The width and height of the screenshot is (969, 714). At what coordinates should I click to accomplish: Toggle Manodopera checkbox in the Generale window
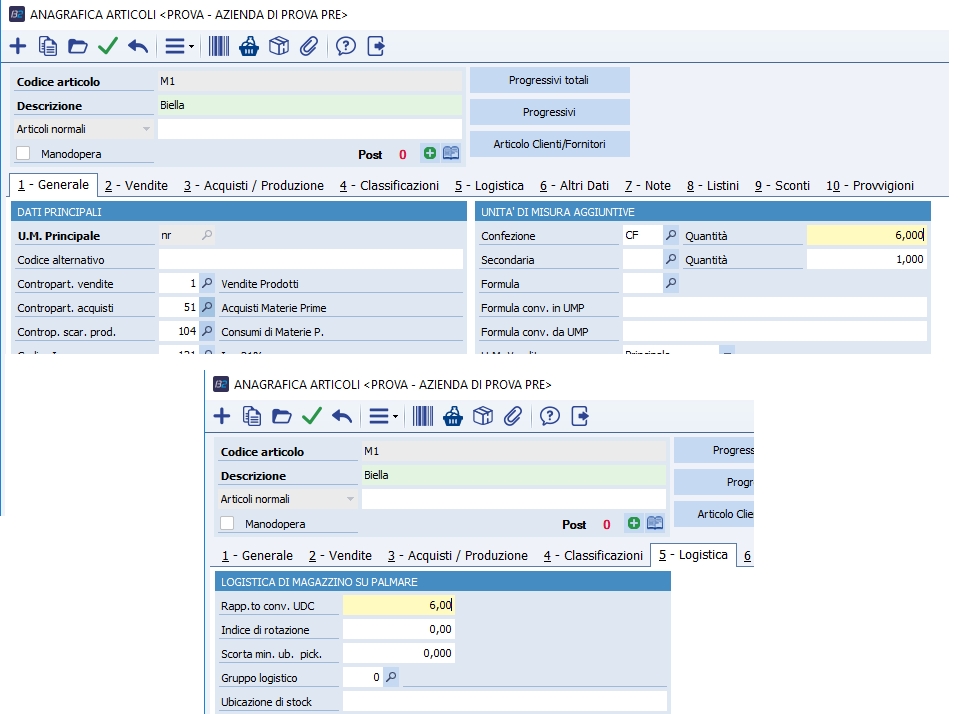pyautogui.click(x=24, y=154)
